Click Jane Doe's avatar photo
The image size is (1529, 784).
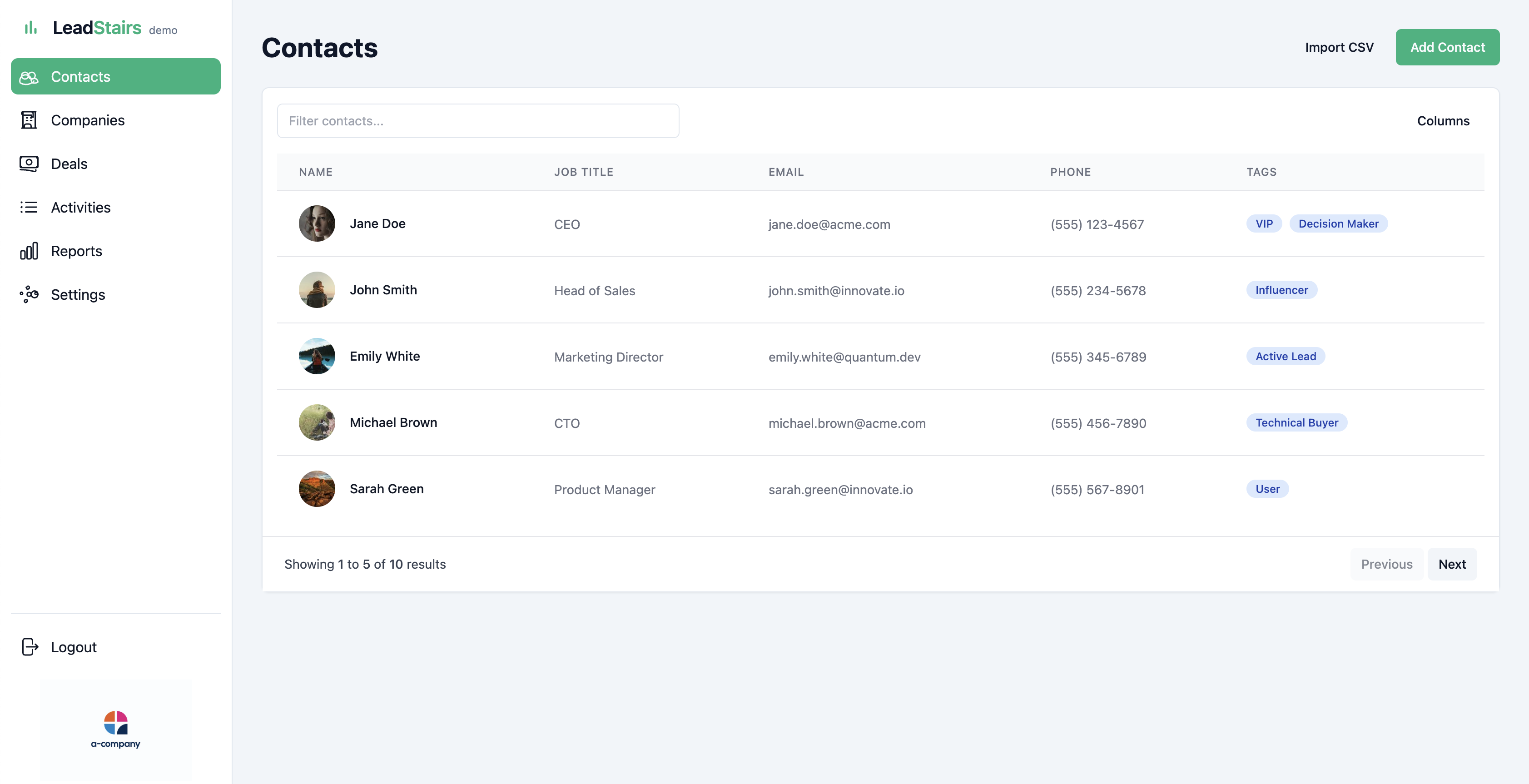pos(317,224)
